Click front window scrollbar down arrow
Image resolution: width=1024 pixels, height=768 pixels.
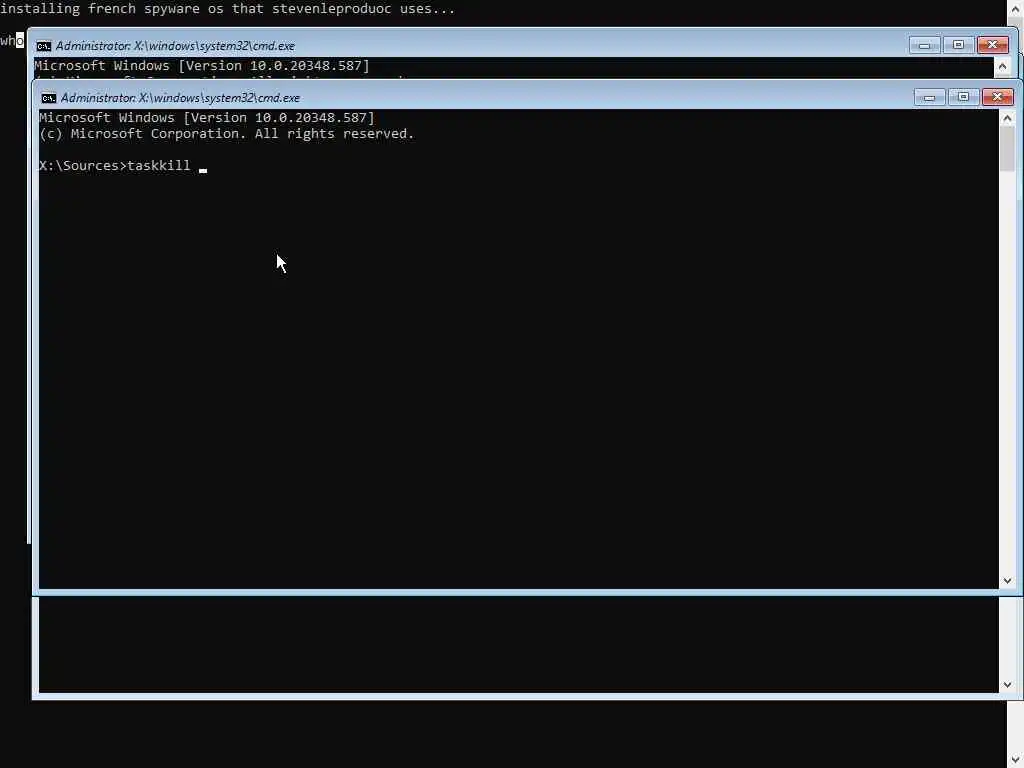(x=1007, y=581)
